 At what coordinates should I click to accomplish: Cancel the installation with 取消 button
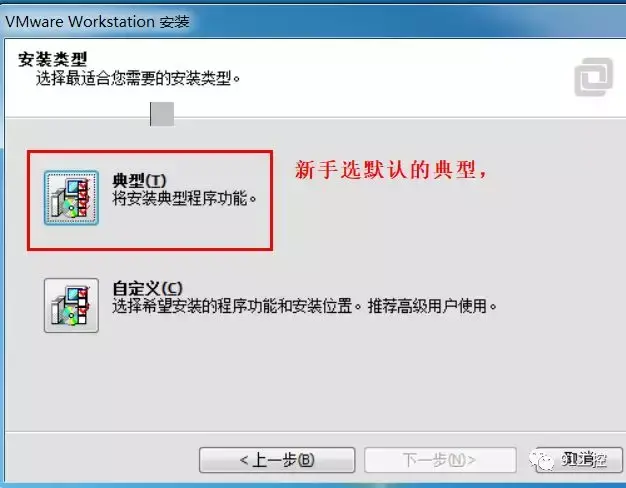(x=584, y=460)
